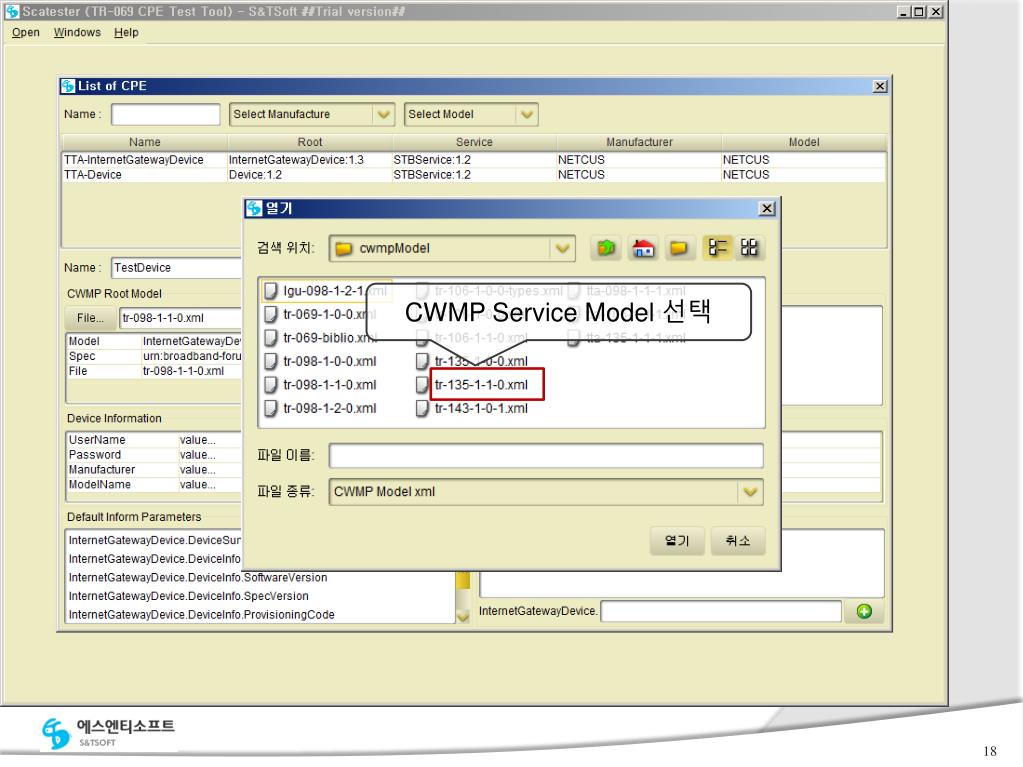Click the Root column header
Viewport: 1023px width, 767px height.
tap(310, 142)
